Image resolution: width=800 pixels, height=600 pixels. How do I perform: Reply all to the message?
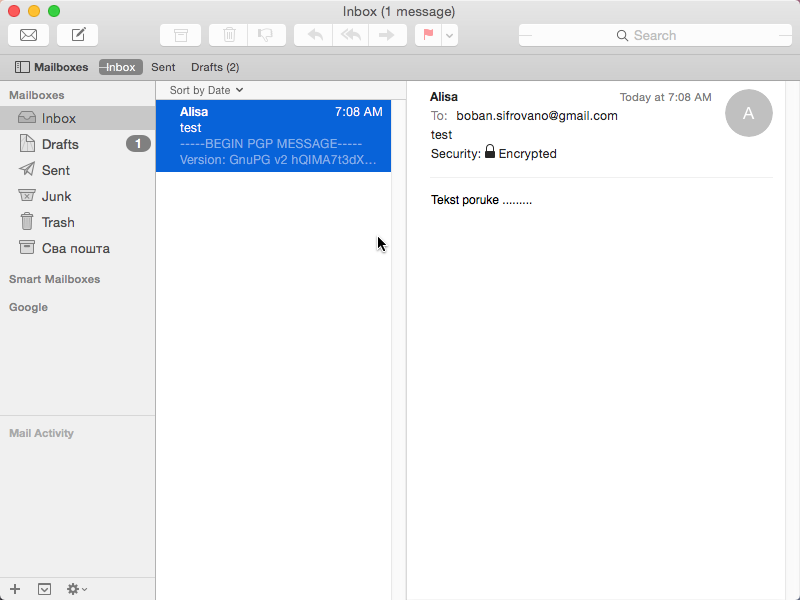351,35
